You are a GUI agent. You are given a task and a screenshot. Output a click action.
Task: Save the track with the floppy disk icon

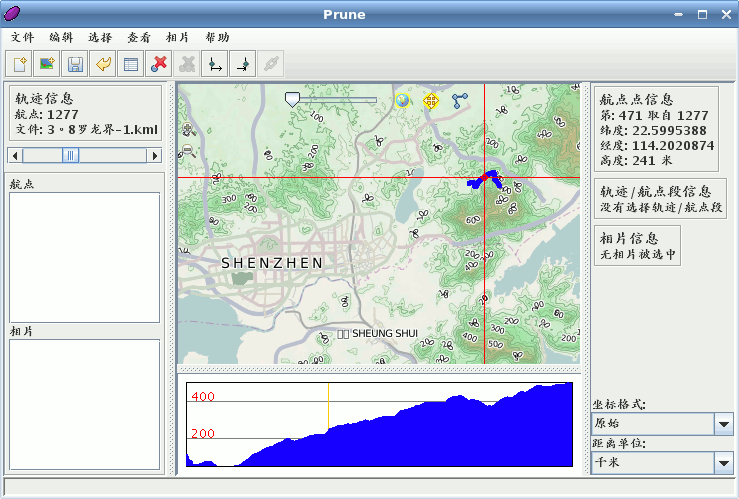(74, 65)
